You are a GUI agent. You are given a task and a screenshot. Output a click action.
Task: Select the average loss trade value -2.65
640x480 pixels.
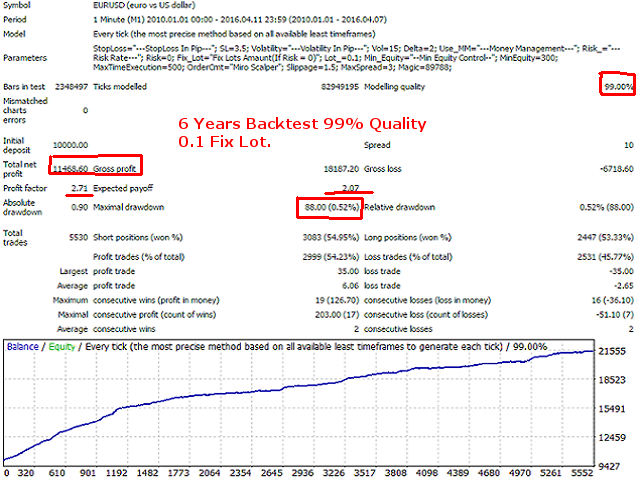[x=623, y=286]
